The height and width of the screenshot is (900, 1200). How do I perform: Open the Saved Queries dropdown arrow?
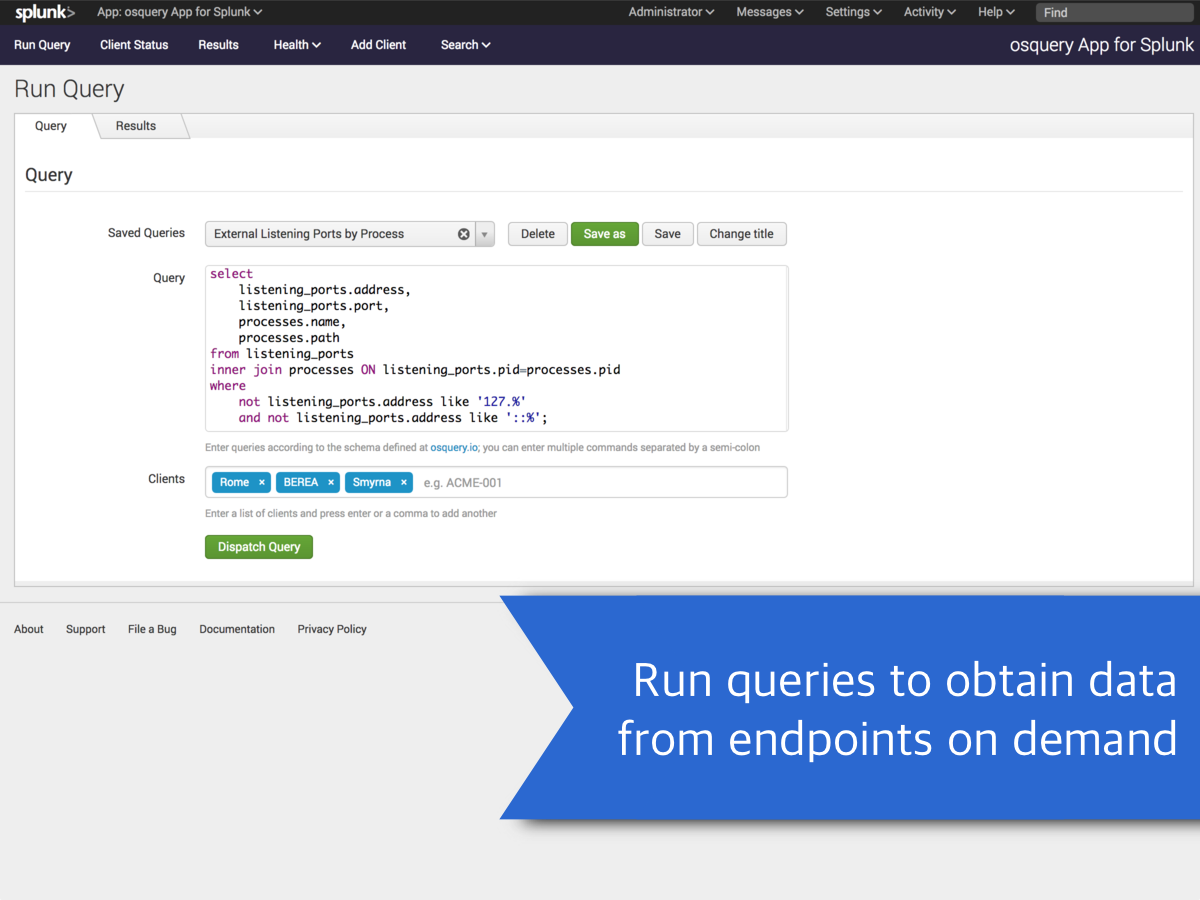coord(485,234)
